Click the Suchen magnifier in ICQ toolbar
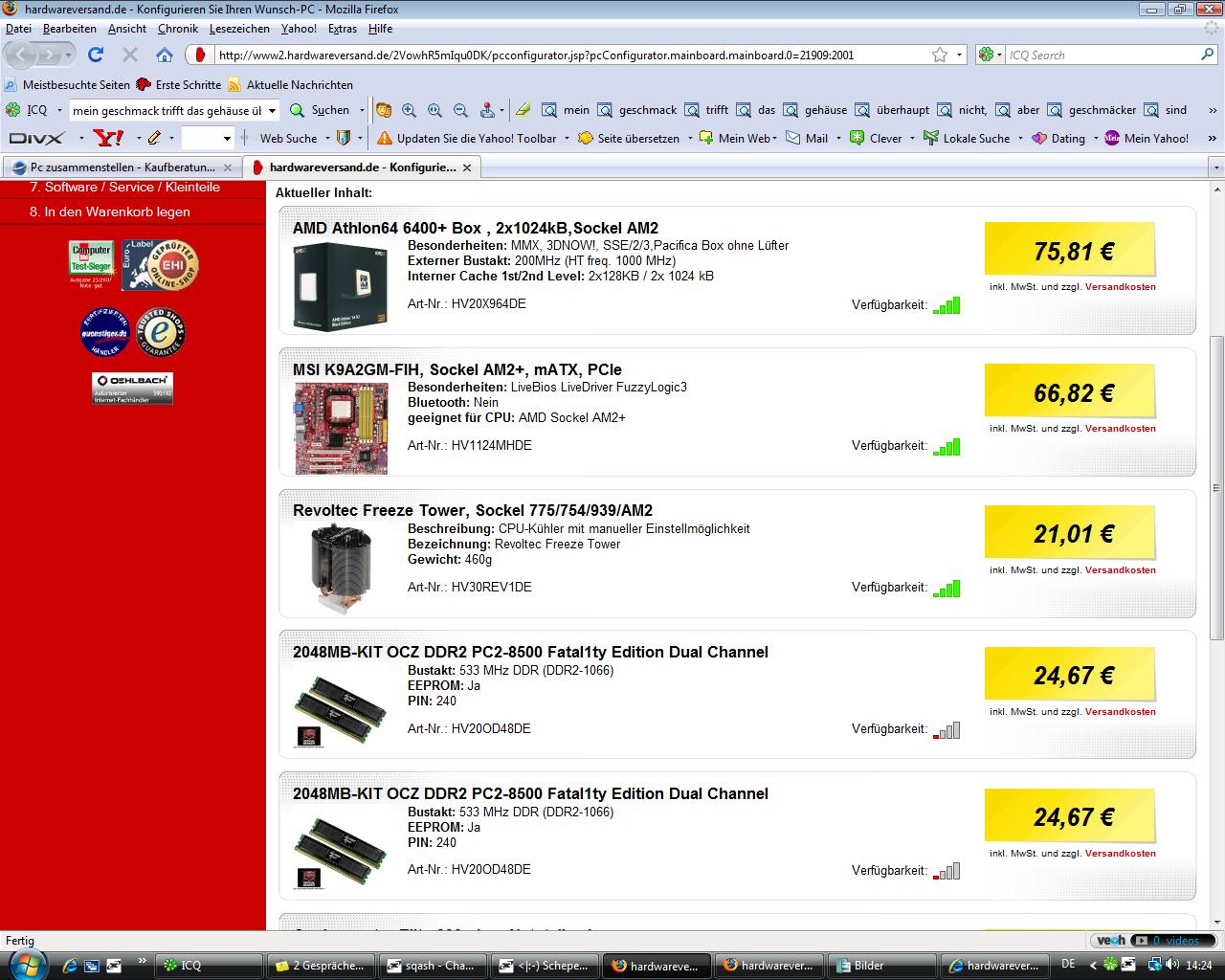This screenshot has height=980, width=1225. (x=298, y=110)
